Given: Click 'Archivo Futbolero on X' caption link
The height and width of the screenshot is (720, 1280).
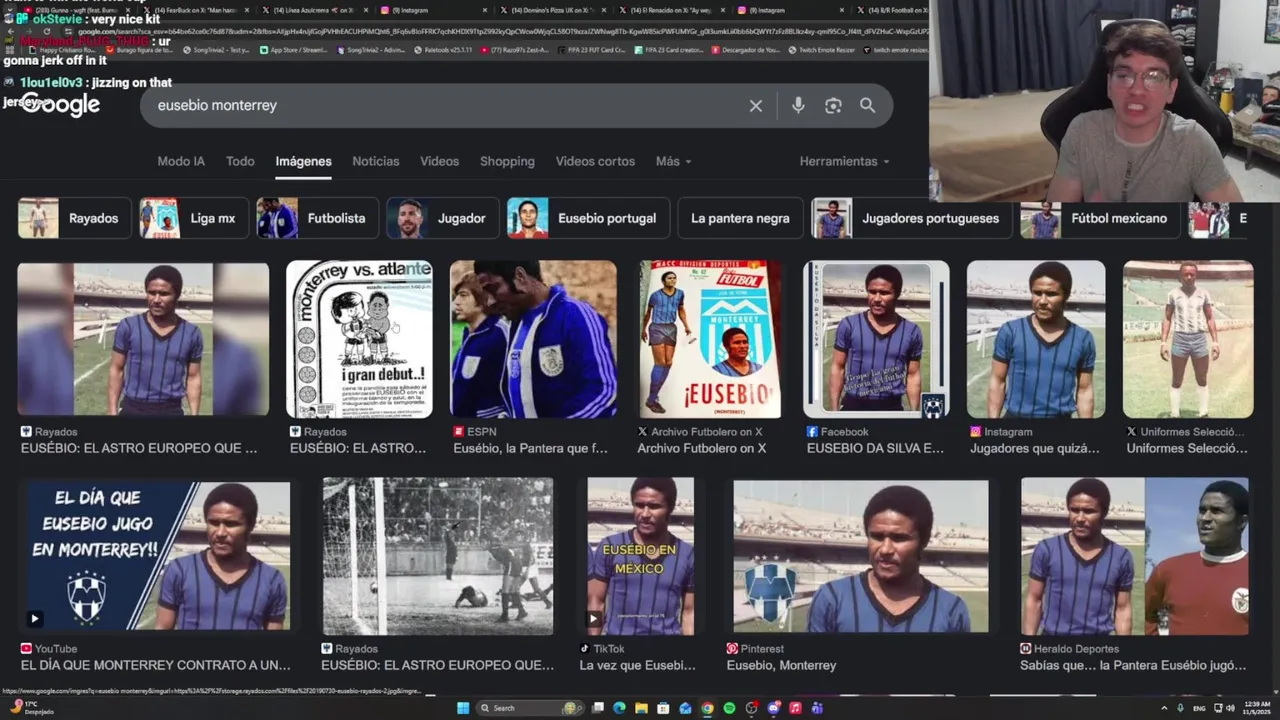Looking at the screenshot, I should [702, 448].
